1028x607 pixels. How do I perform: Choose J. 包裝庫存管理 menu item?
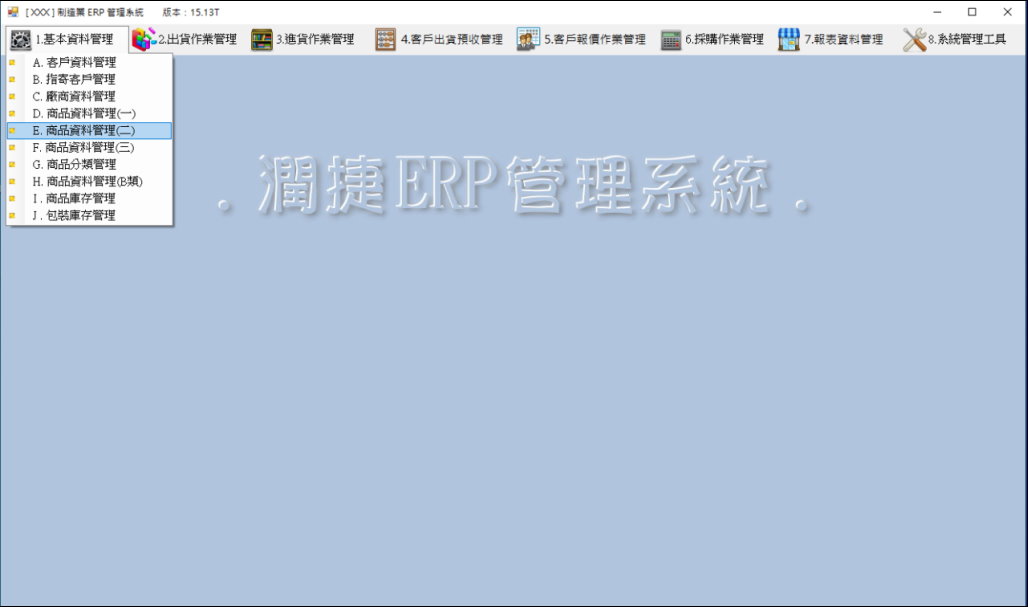click(x=74, y=215)
